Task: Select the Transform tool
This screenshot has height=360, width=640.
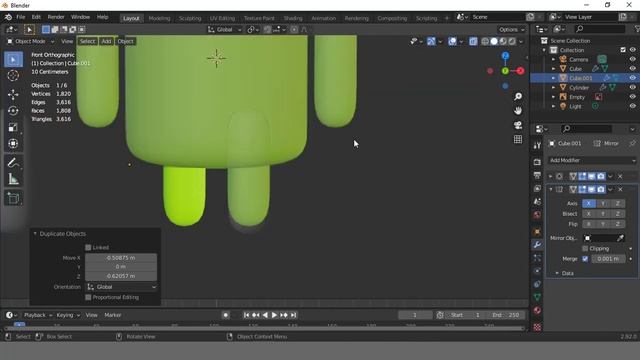Action: [13, 143]
